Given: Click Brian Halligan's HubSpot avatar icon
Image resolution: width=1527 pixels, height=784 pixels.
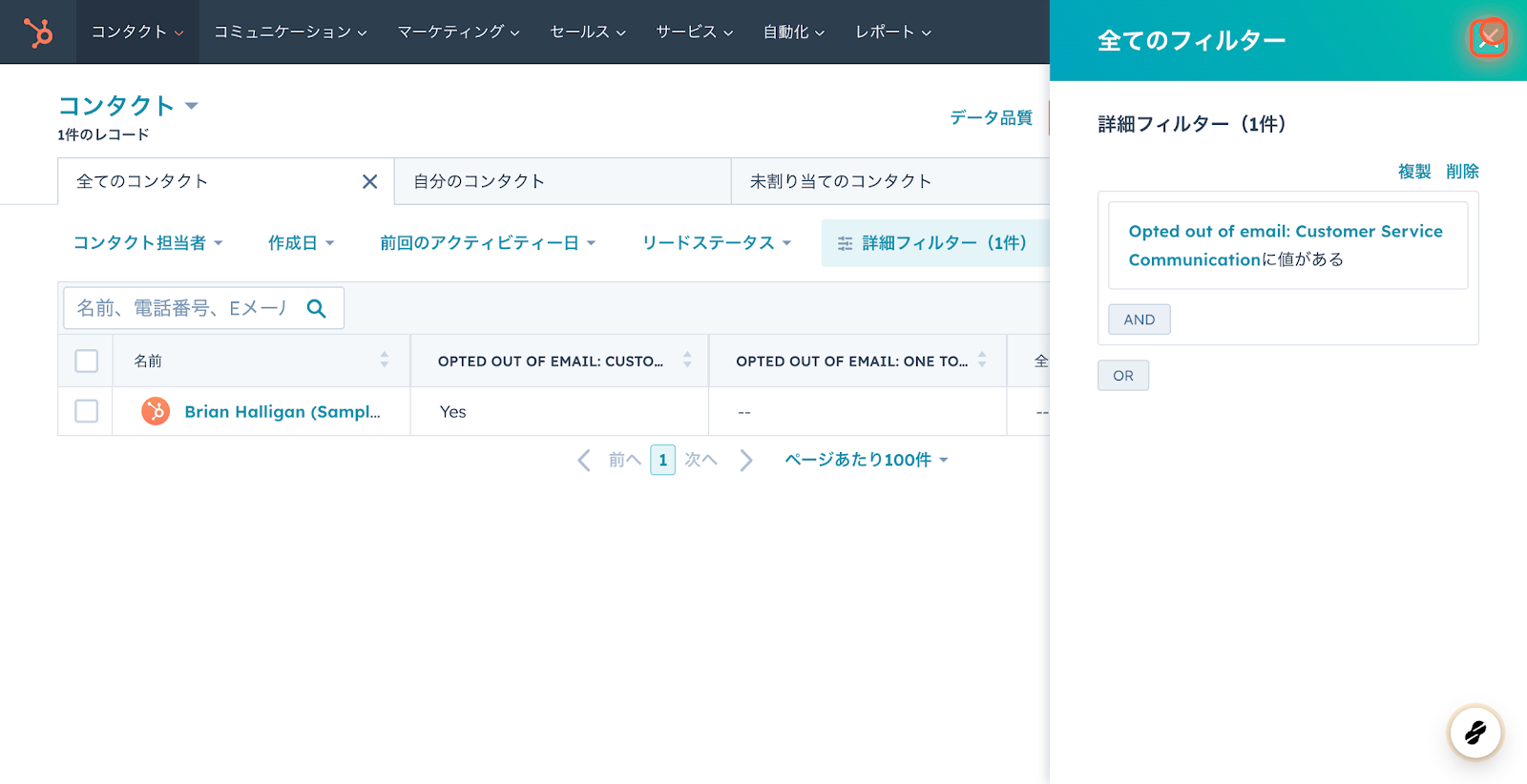Looking at the screenshot, I should coord(156,411).
